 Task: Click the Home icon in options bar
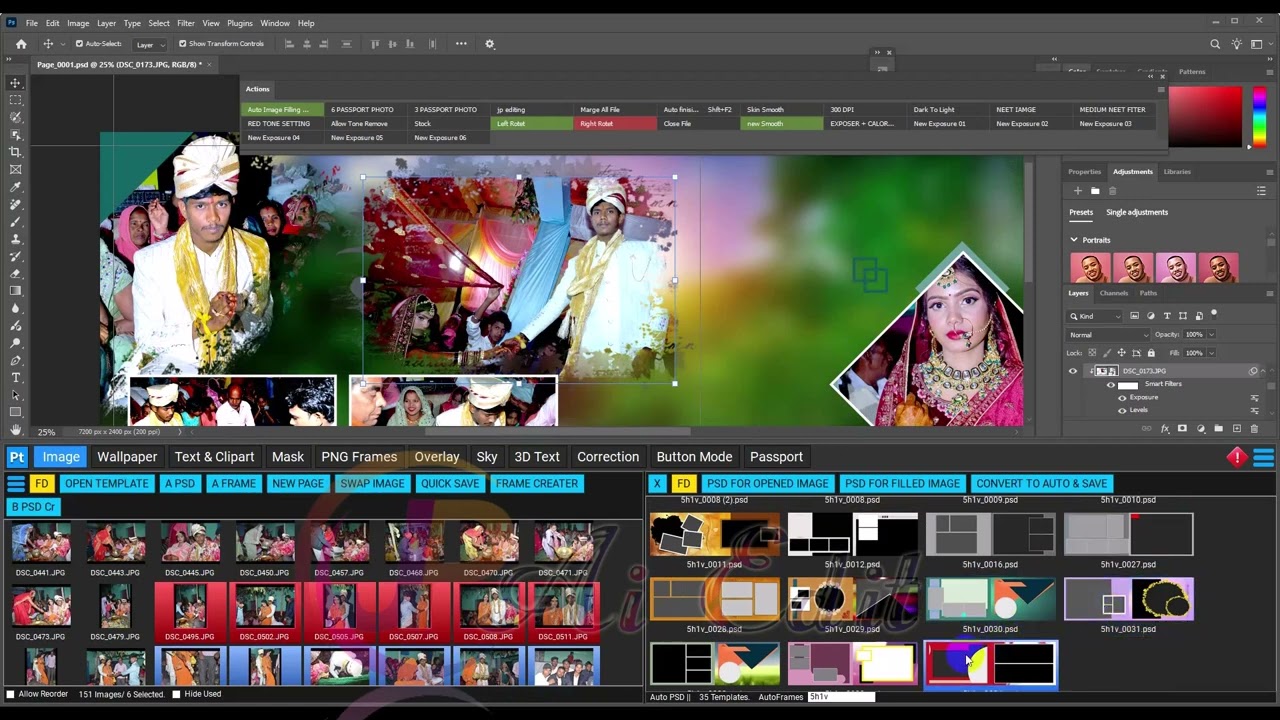pyautogui.click(x=21, y=44)
